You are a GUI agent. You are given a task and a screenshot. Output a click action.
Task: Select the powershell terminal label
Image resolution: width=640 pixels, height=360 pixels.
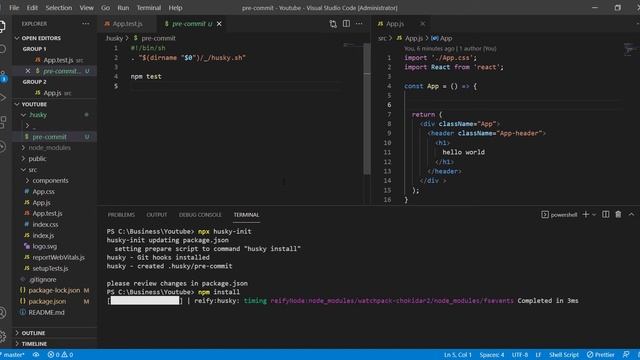[x=560, y=215]
